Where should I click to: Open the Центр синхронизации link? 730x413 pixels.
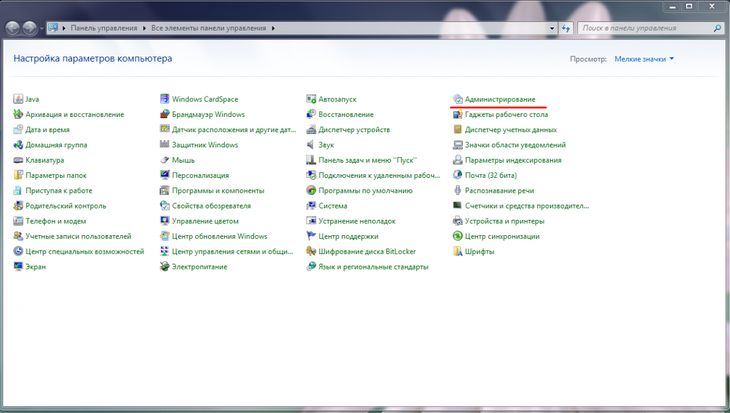[502, 237]
